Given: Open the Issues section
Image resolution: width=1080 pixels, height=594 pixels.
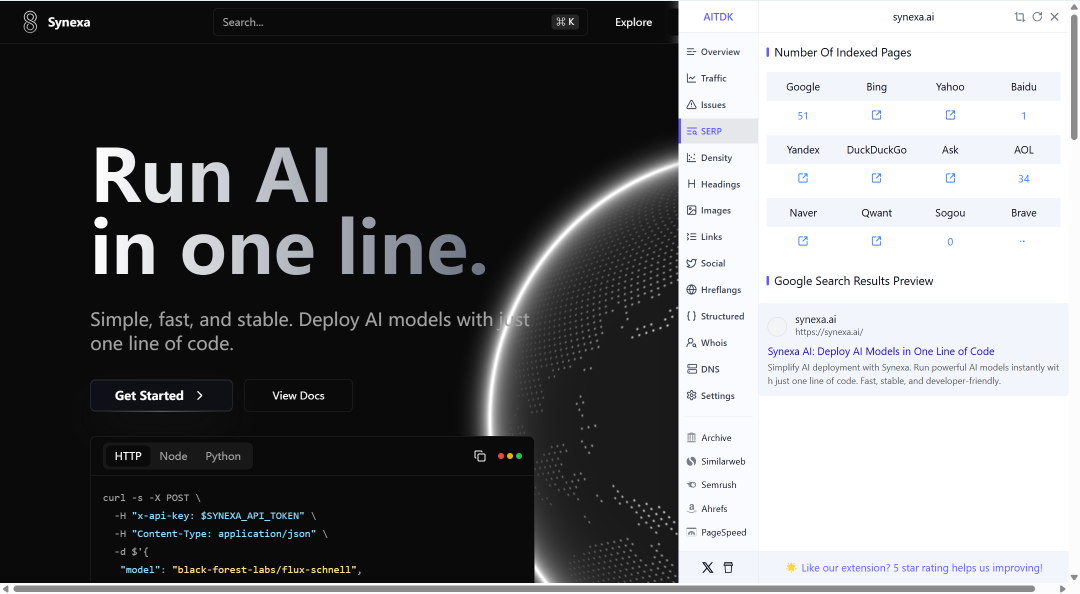Looking at the screenshot, I should 718,105.
